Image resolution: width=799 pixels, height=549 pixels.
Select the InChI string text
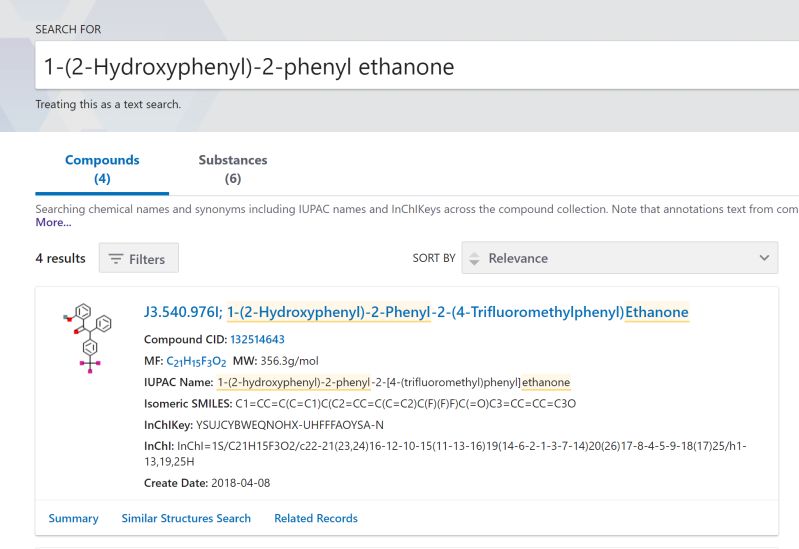[445, 454]
